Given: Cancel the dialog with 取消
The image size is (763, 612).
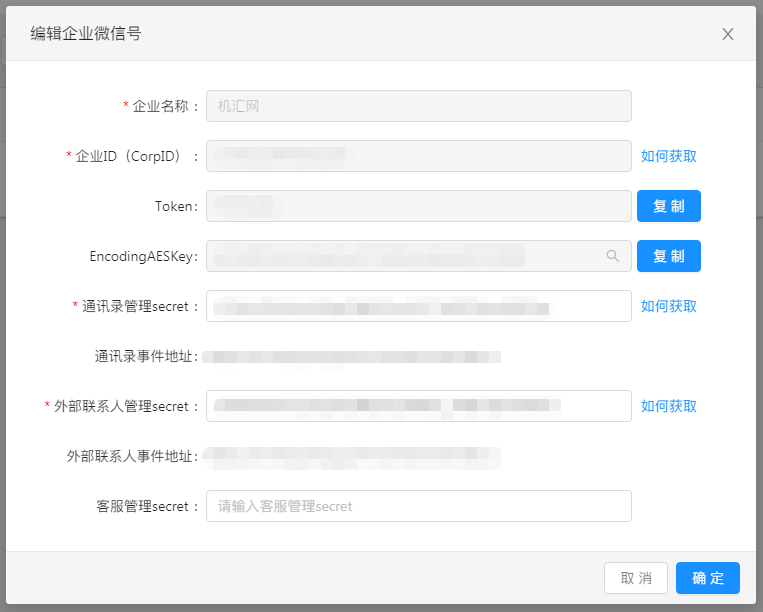Looking at the screenshot, I should click(x=636, y=578).
